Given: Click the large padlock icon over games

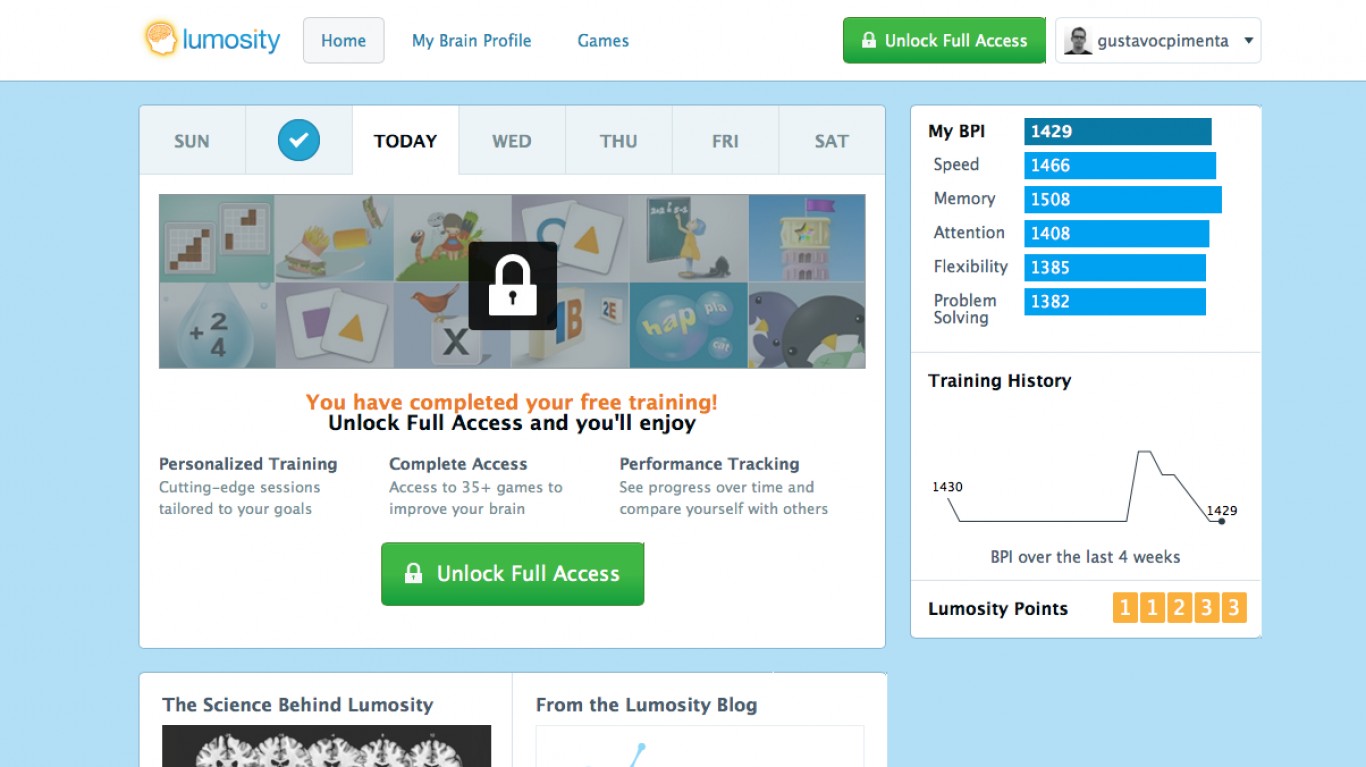Looking at the screenshot, I should point(512,286).
